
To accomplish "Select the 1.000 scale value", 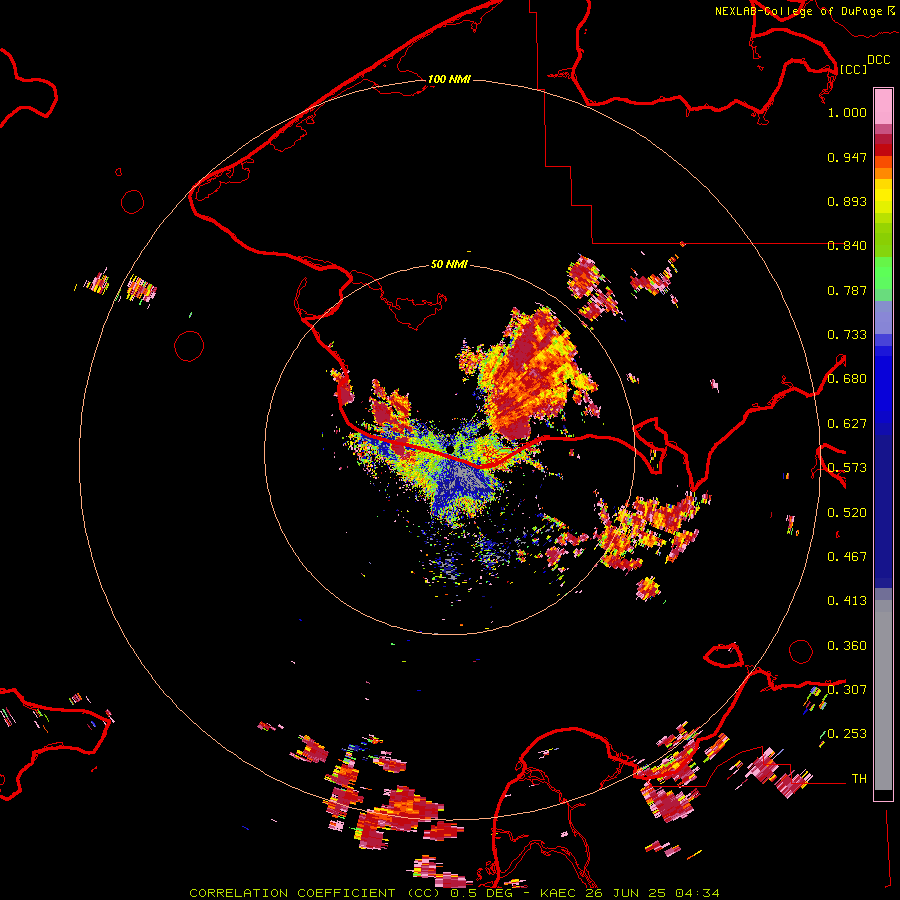I will 847,112.
